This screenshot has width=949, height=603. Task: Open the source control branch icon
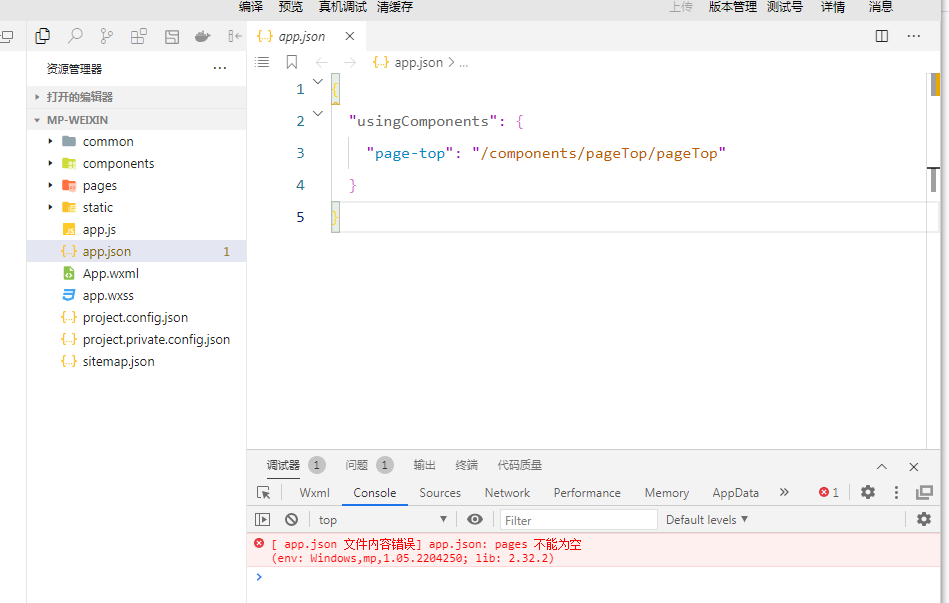[x=106, y=36]
